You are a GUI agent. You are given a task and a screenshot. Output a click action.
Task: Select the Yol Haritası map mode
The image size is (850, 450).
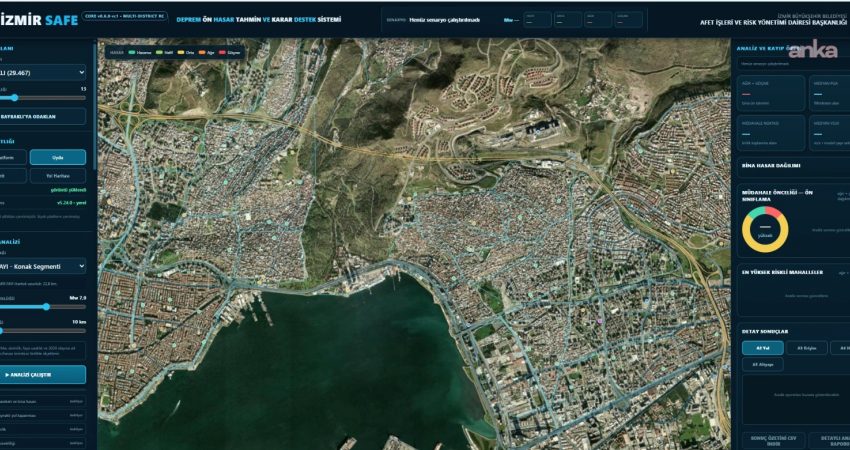(58, 176)
